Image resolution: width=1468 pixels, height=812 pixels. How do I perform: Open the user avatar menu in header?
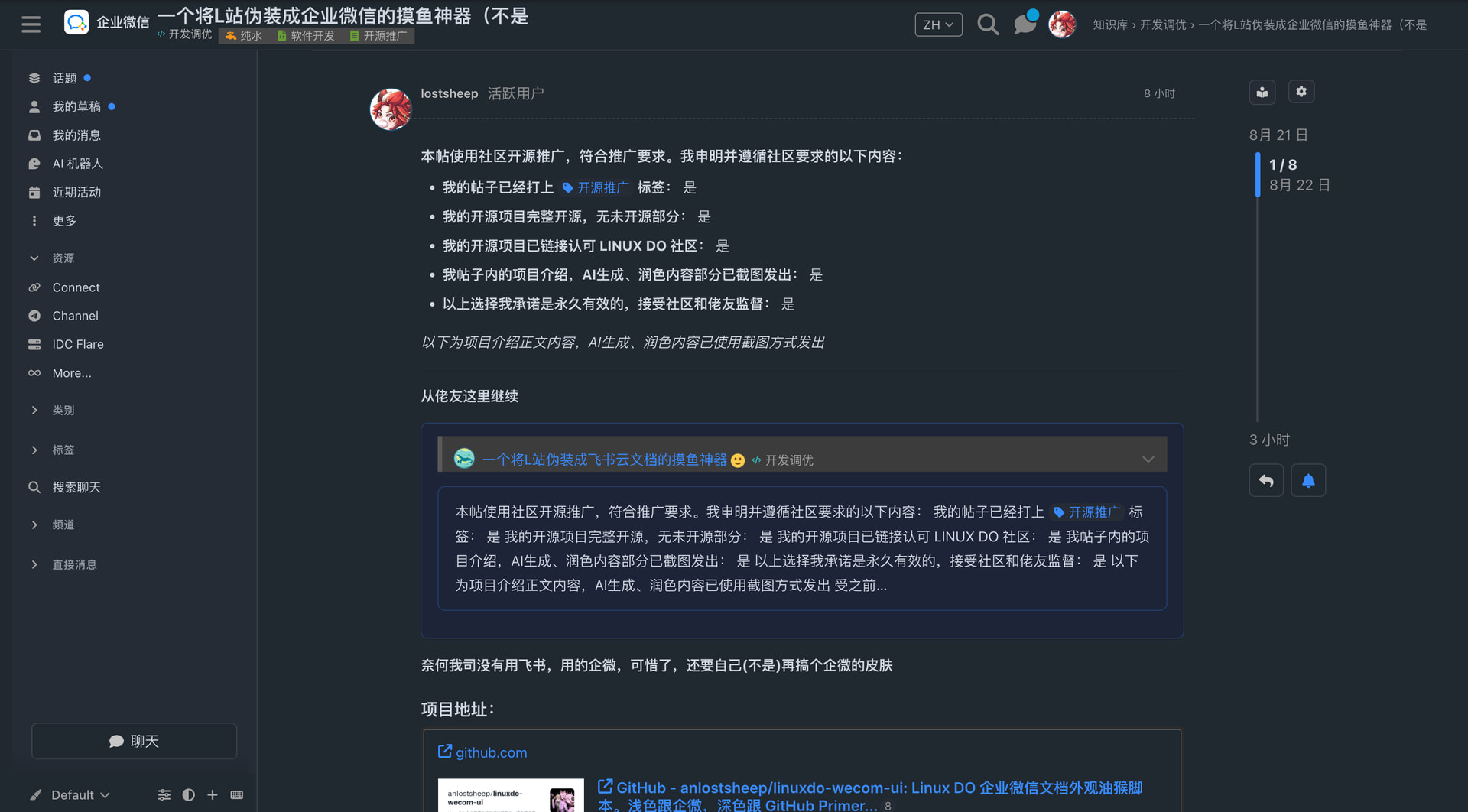click(x=1062, y=24)
